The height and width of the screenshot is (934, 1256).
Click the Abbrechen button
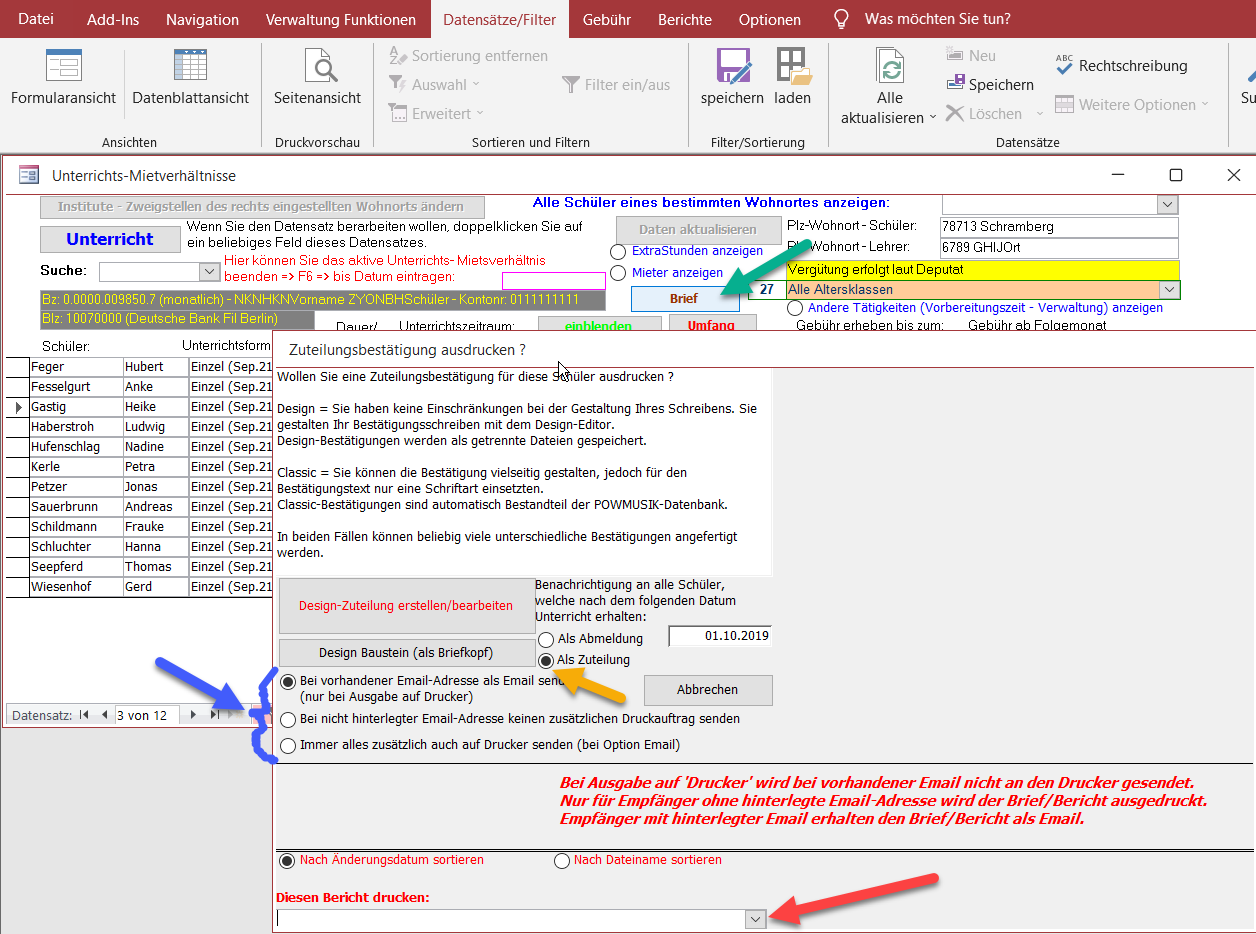(x=707, y=690)
